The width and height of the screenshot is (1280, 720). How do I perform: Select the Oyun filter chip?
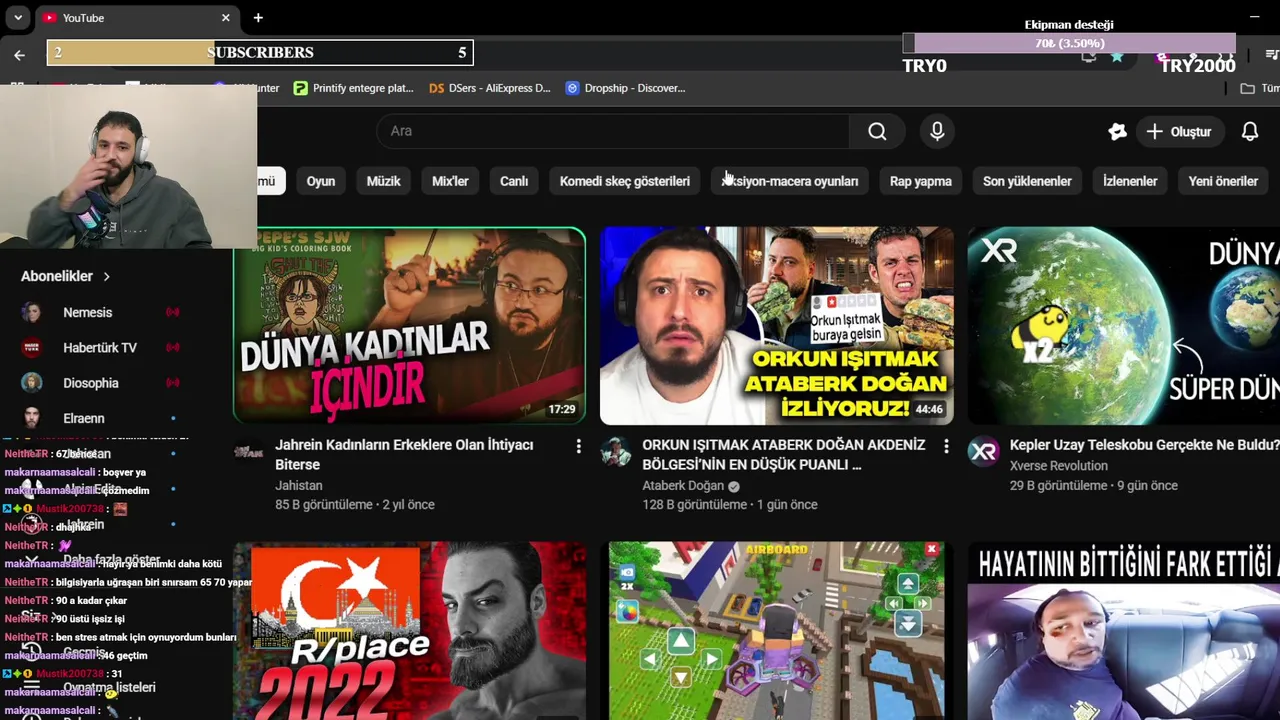click(x=321, y=181)
